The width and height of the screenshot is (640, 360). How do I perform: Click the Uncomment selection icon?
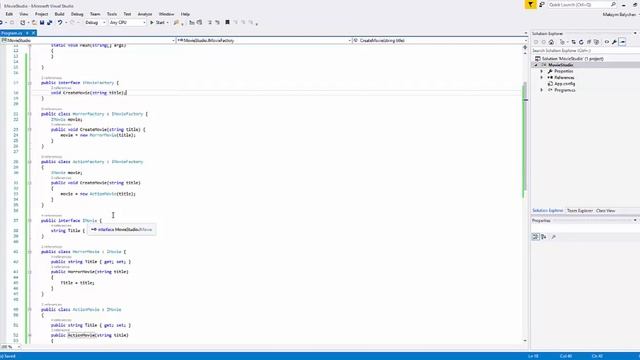(x=218, y=22)
